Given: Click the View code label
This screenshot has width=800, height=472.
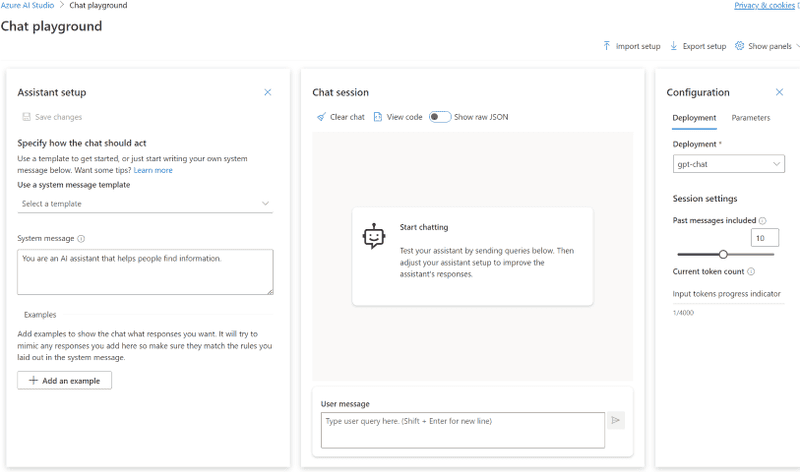Looking at the screenshot, I should [x=404, y=117].
